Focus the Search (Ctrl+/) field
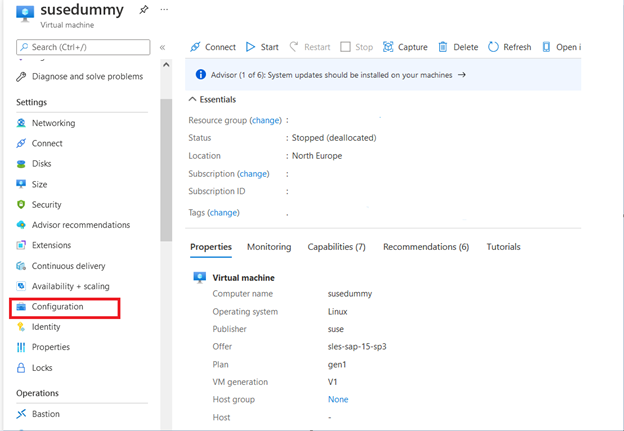Image resolution: width=624 pixels, height=431 pixels. coord(83,47)
